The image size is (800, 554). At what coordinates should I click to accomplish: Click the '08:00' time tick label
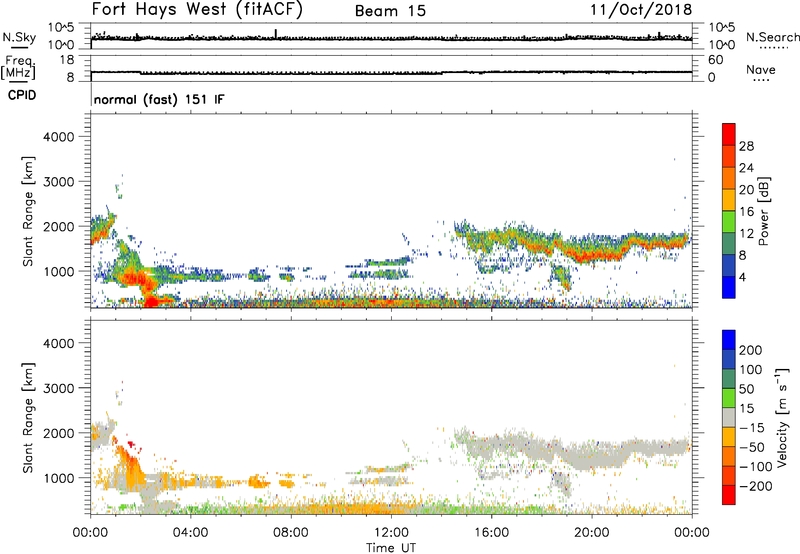[x=291, y=533]
